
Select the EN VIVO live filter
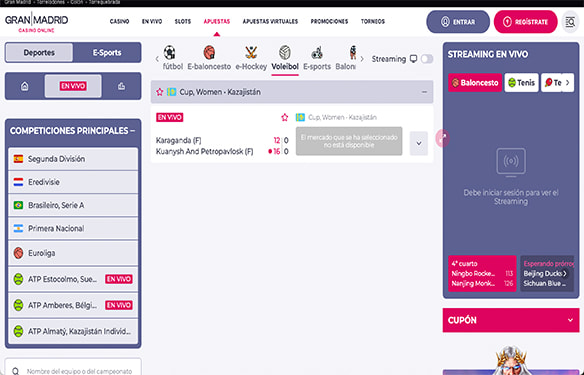pos(73,86)
